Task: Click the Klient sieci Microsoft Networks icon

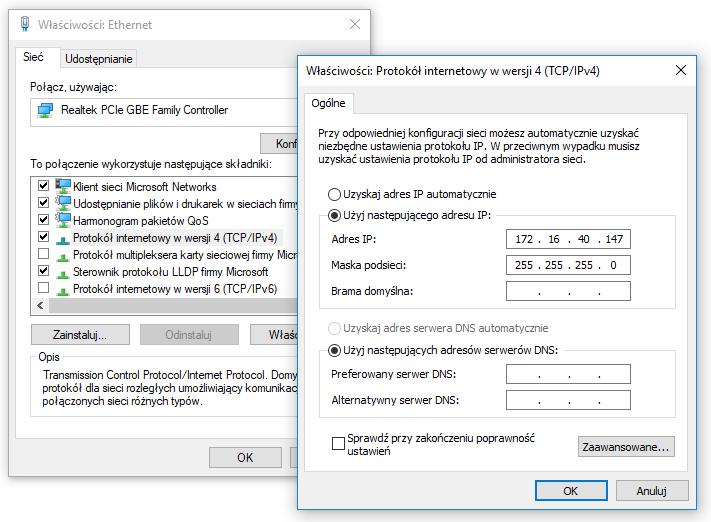Action: 63,186
